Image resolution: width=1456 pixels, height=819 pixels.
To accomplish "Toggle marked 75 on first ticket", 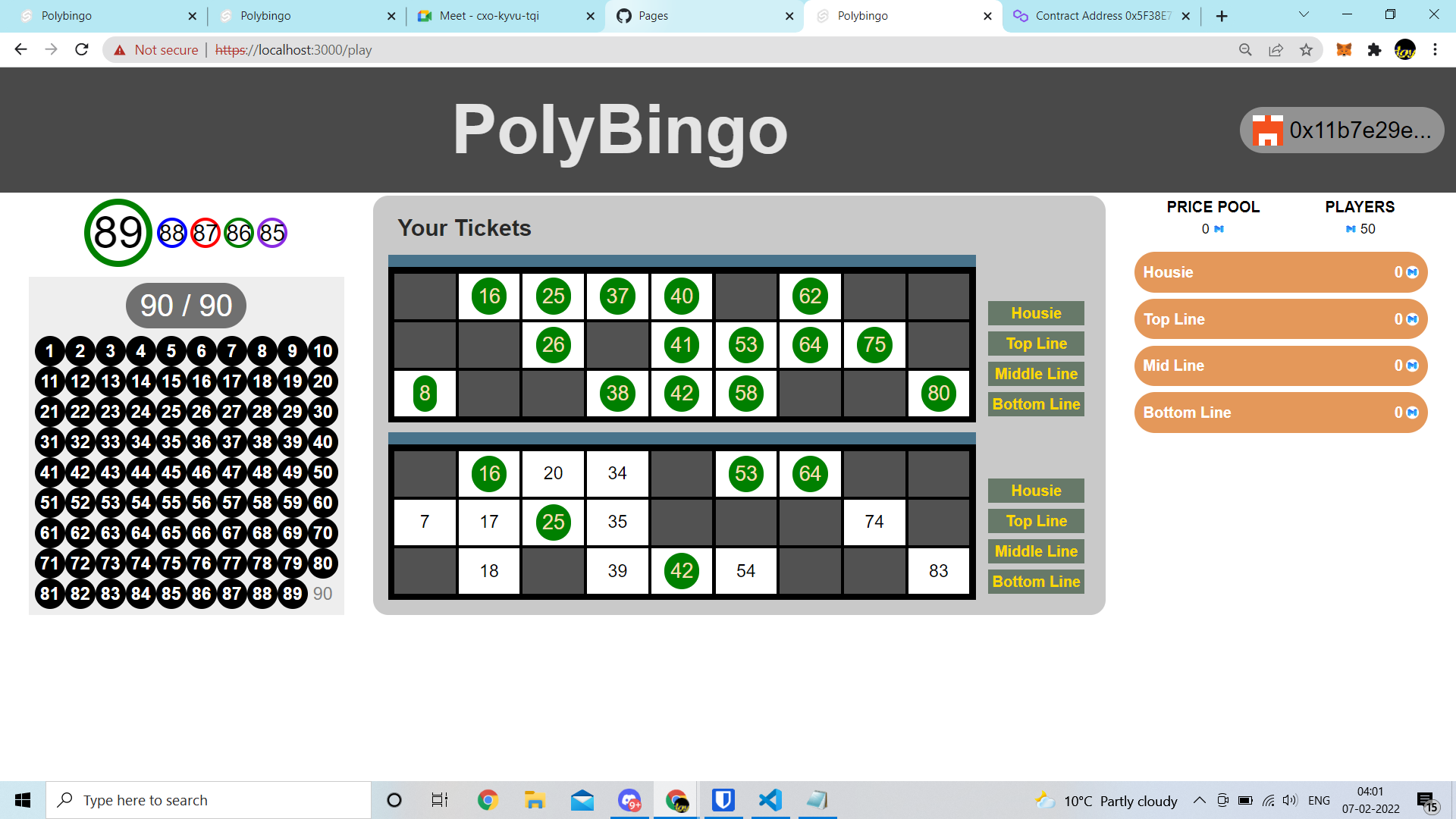I will (874, 345).
